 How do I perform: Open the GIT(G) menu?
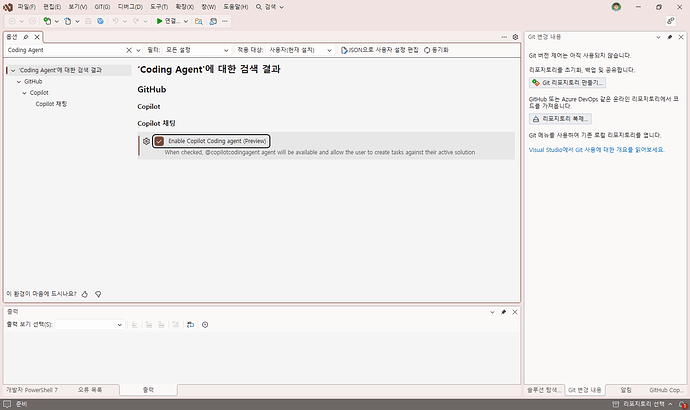[x=102, y=7]
